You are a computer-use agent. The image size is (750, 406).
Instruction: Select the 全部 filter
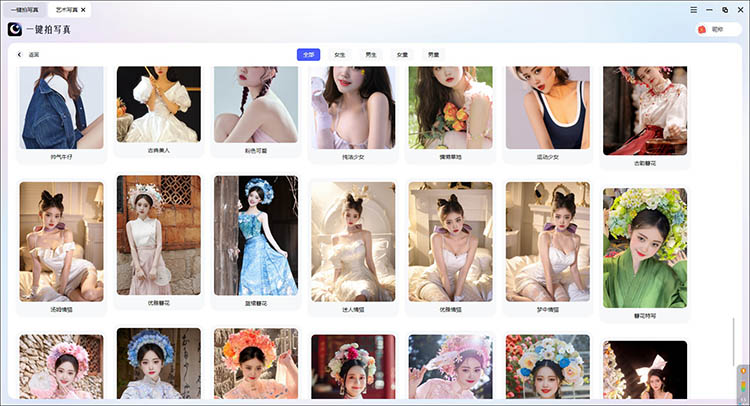click(x=309, y=55)
